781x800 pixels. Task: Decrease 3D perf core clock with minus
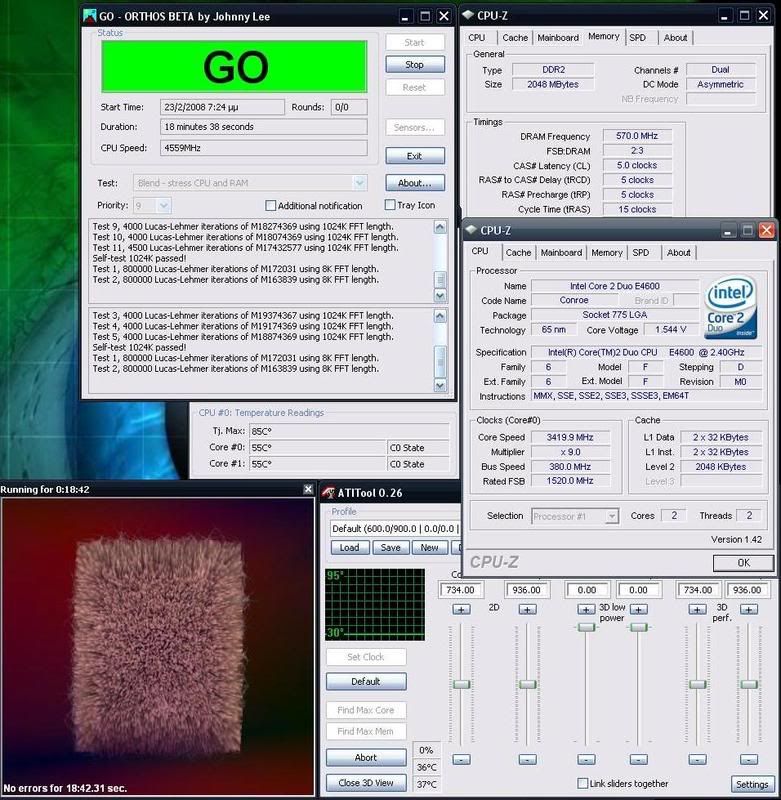[697, 760]
